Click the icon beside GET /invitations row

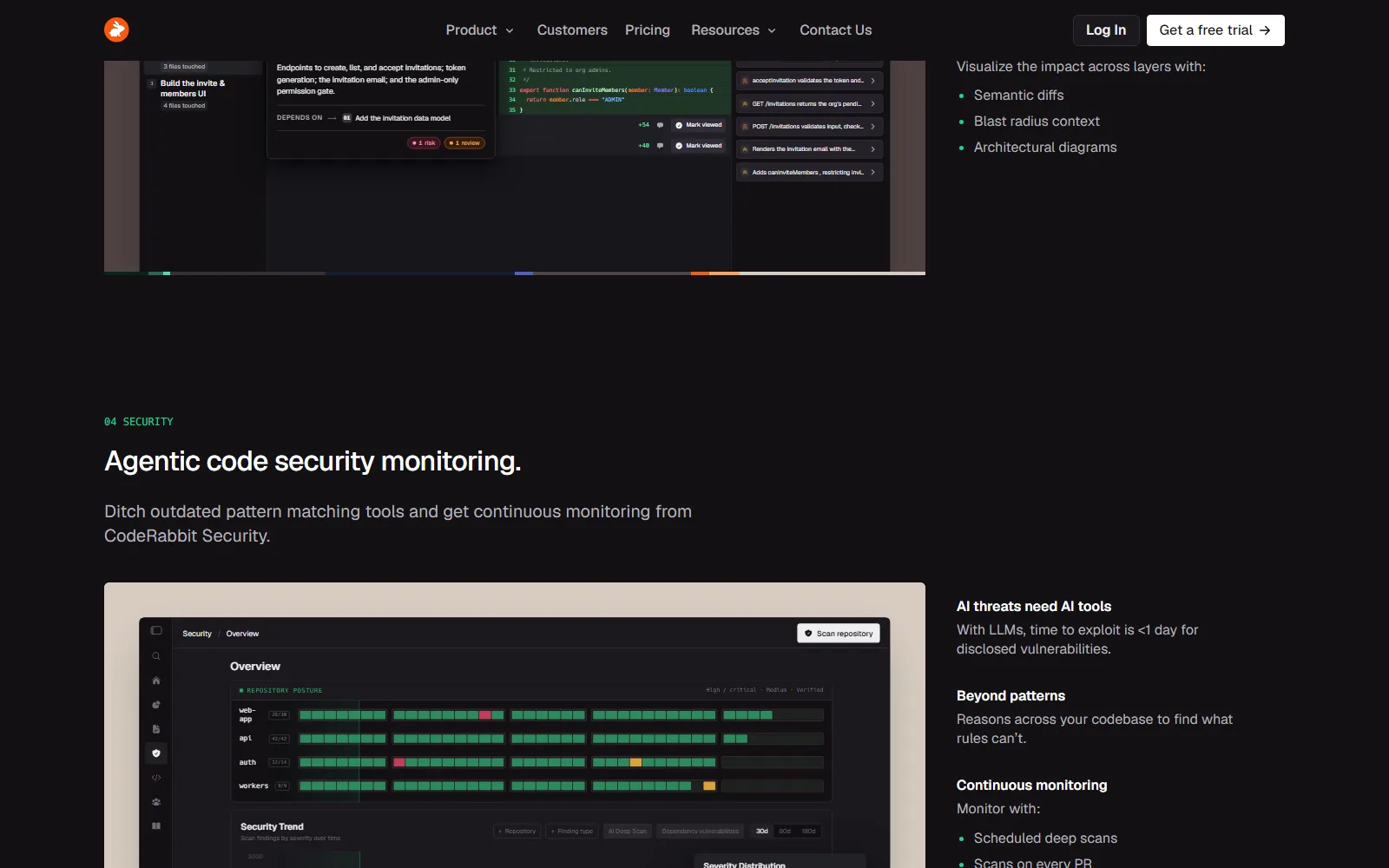coord(745,103)
